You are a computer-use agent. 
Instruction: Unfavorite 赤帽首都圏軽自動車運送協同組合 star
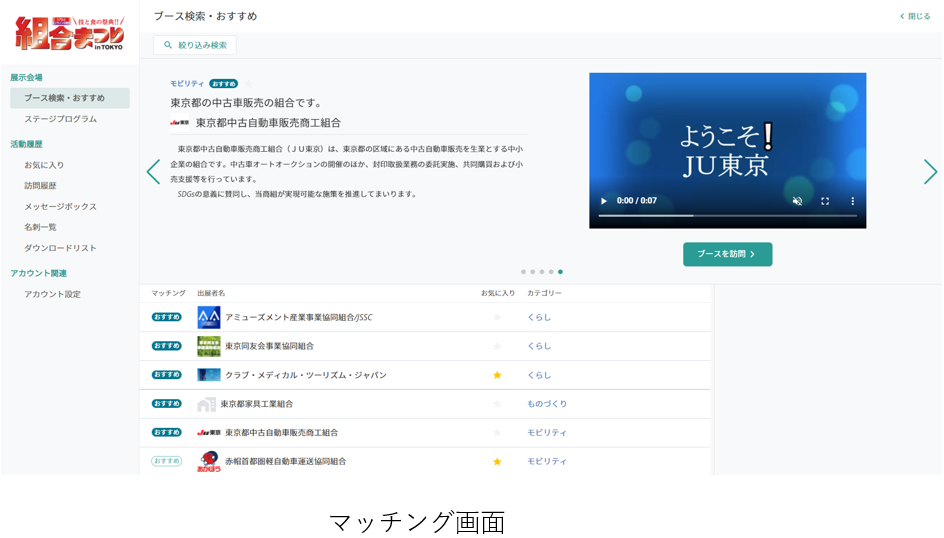497,462
